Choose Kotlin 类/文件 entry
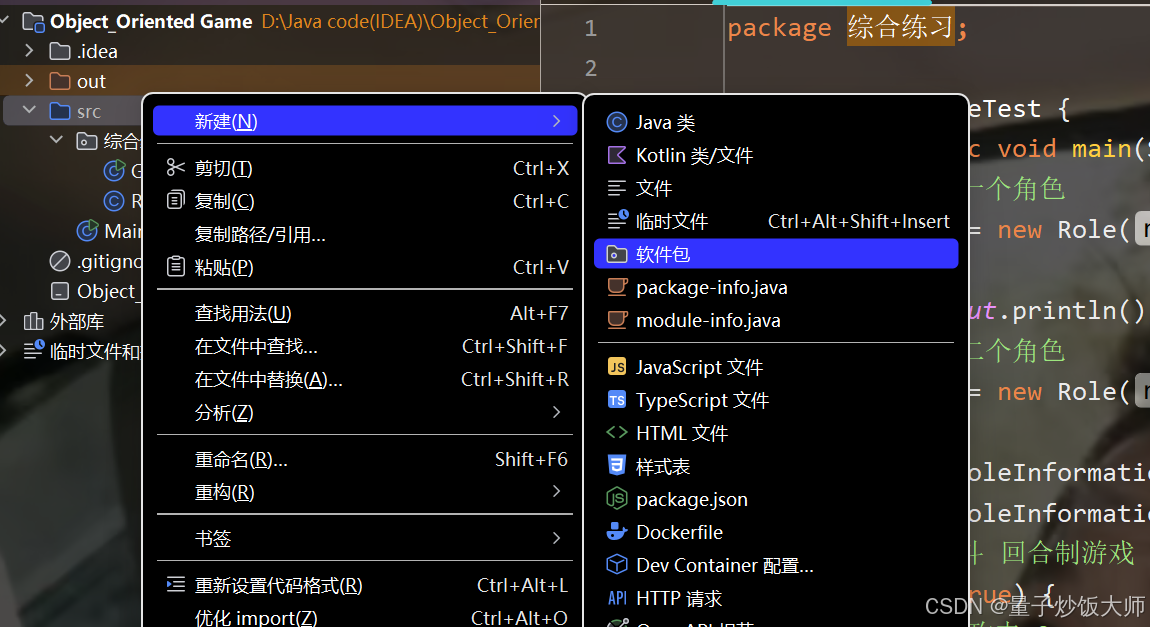1150x627 pixels. (776, 155)
